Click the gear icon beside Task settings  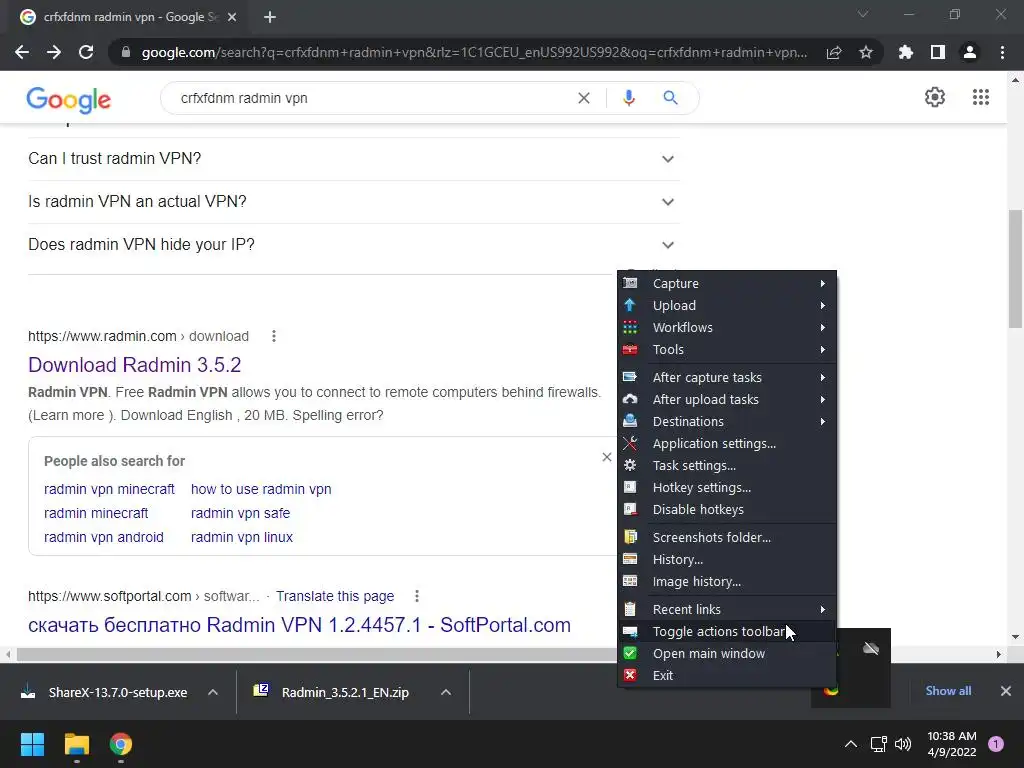pos(630,465)
